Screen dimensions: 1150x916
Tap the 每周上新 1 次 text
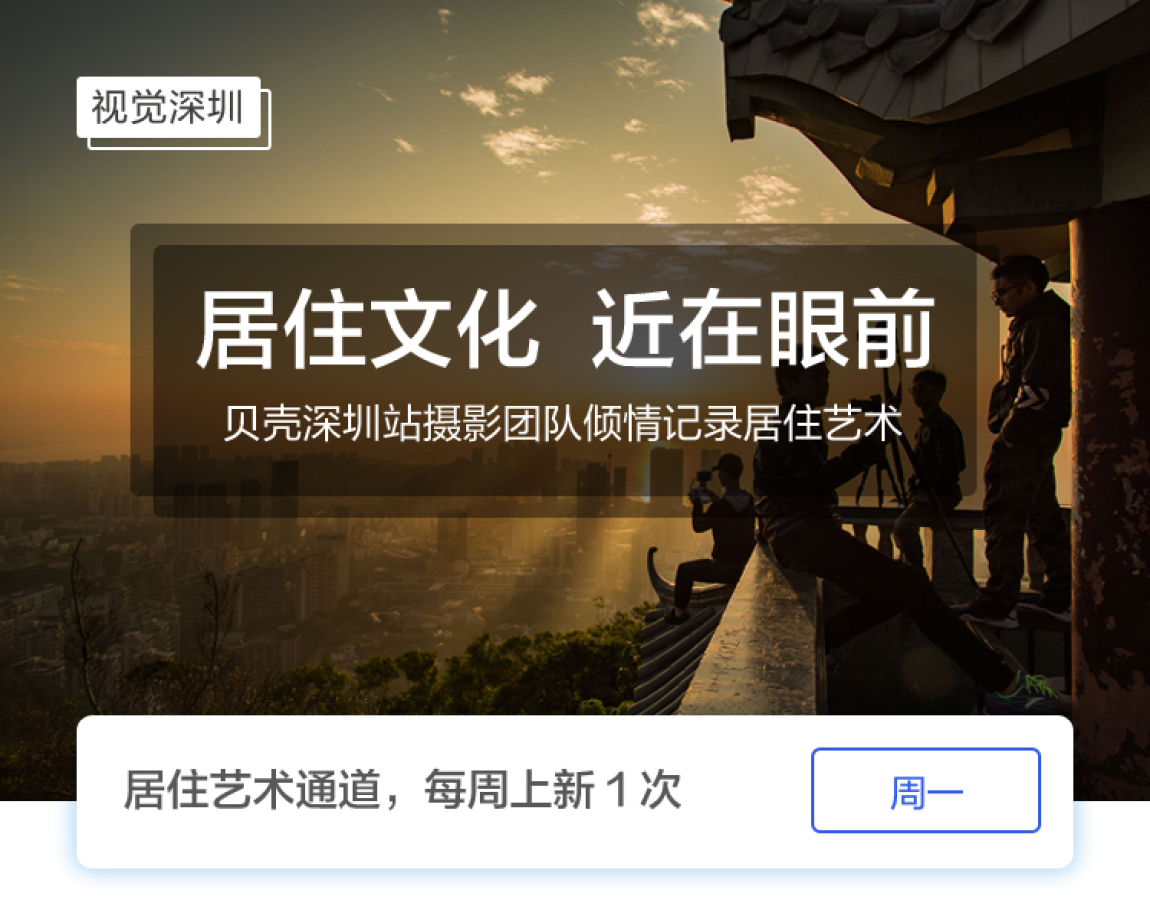tap(552, 790)
